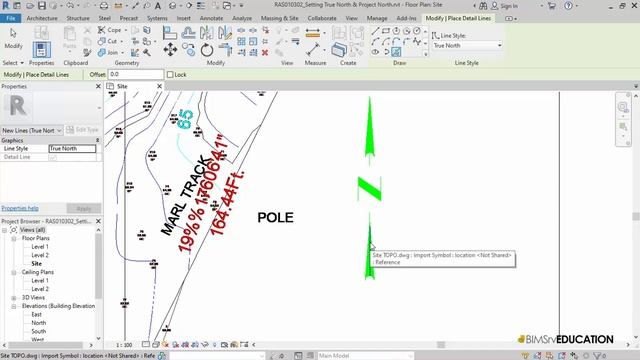Open the Join dropdown arrow
The width and height of the screenshot is (640, 360).
122,53
